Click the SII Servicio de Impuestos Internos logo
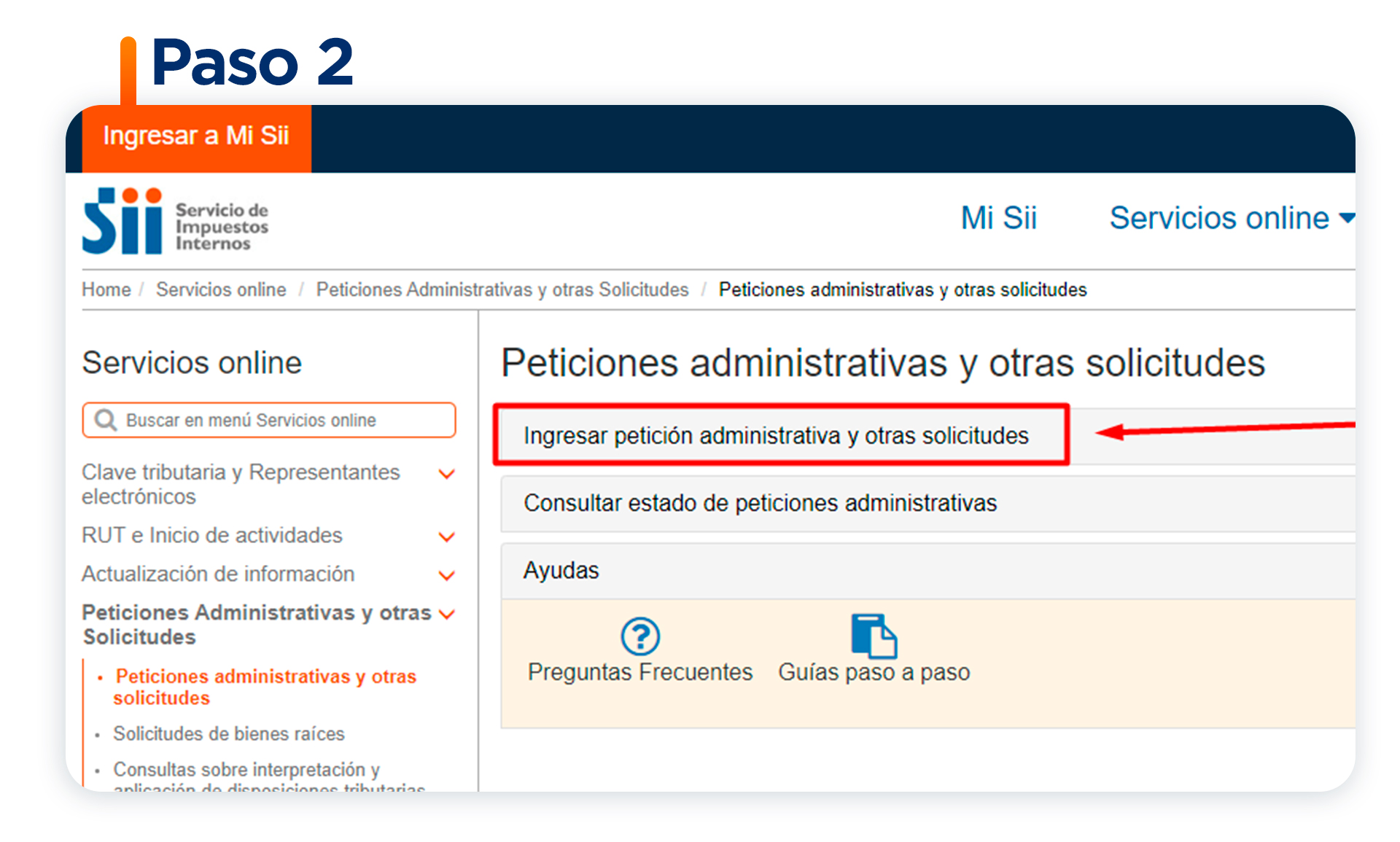 [x=175, y=221]
